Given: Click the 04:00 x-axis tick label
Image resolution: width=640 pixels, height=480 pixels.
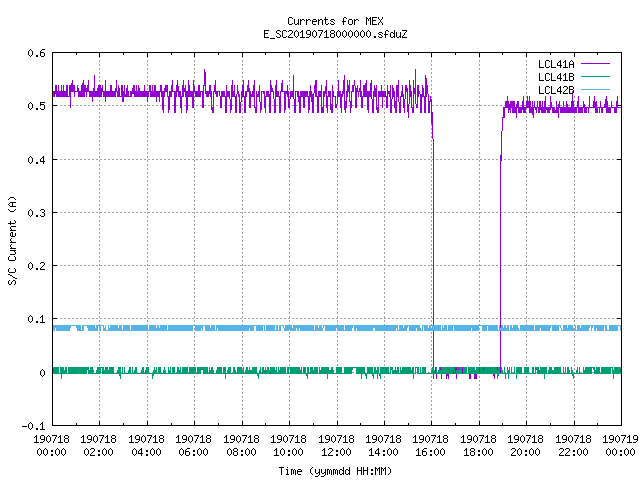Looking at the screenshot, I should point(147,452).
